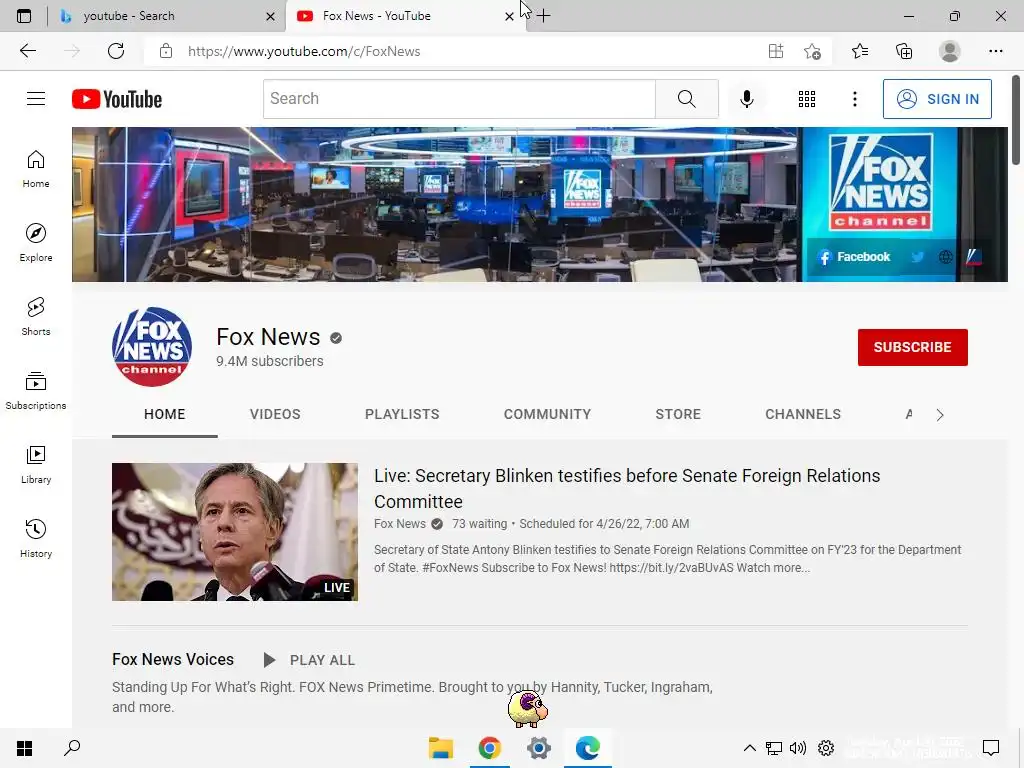Open YouTube settings three-dot menu
1024x768 pixels.
coord(854,99)
